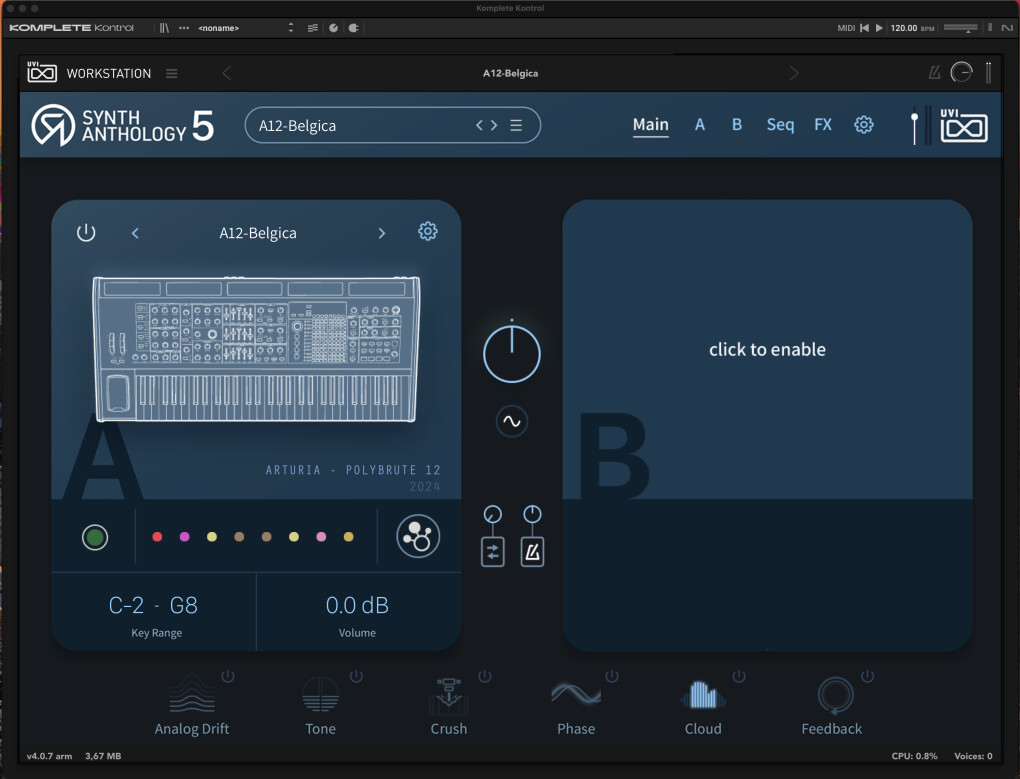1020x779 pixels.
Task: Open the global settings gear in header
Action: coord(863,124)
